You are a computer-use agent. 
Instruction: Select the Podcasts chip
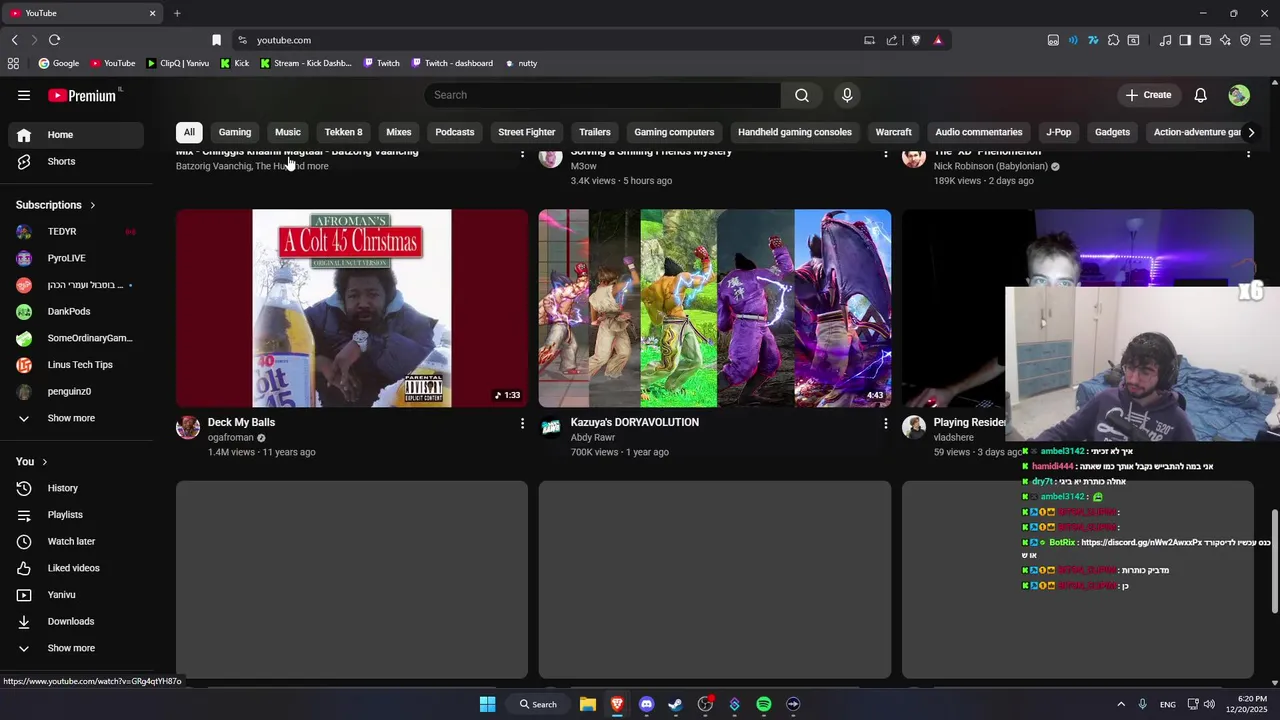tap(455, 132)
